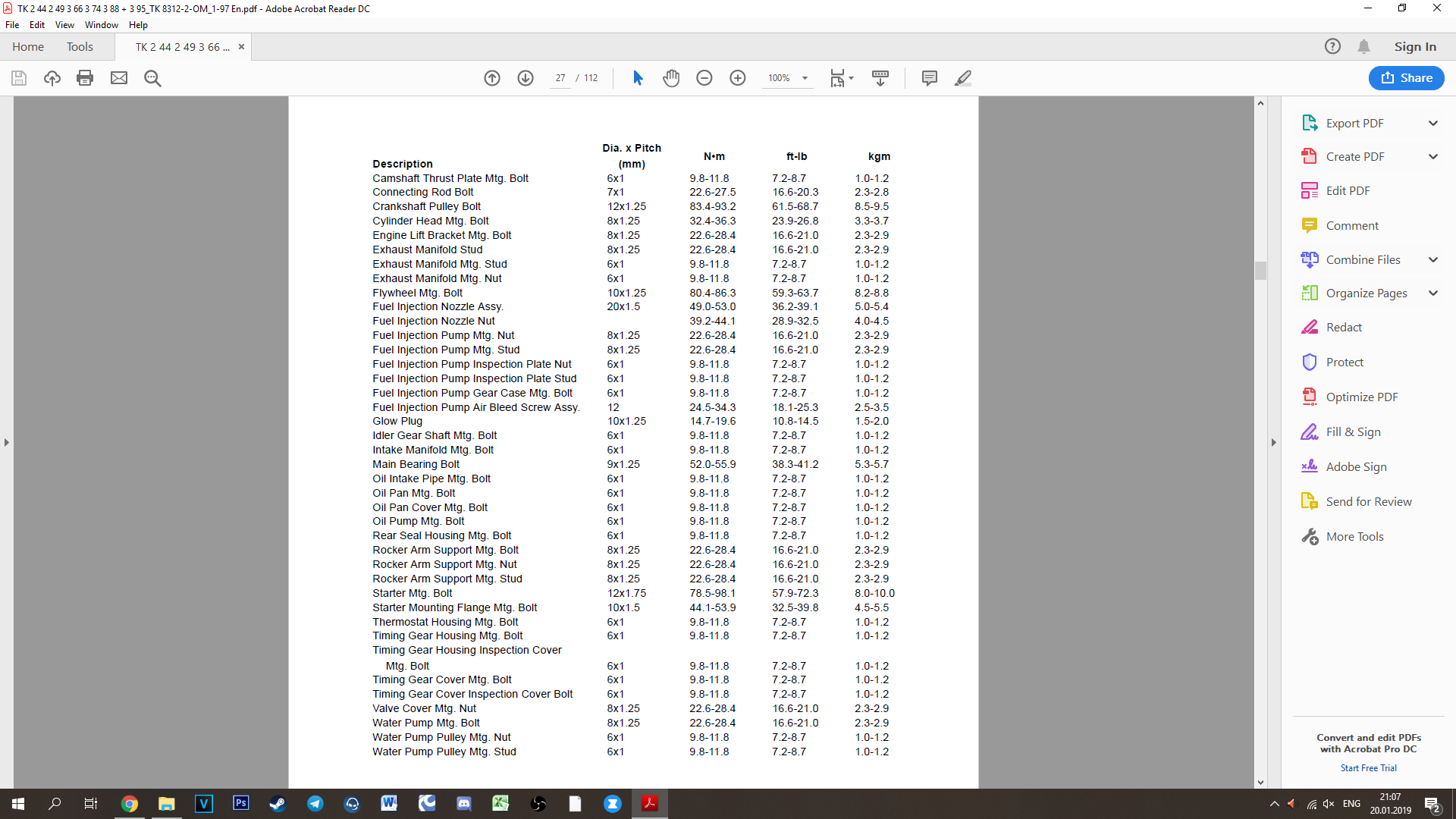Image resolution: width=1456 pixels, height=819 pixels.
Task: Open the Find text magnifier icon
Action: pos(152,78)
